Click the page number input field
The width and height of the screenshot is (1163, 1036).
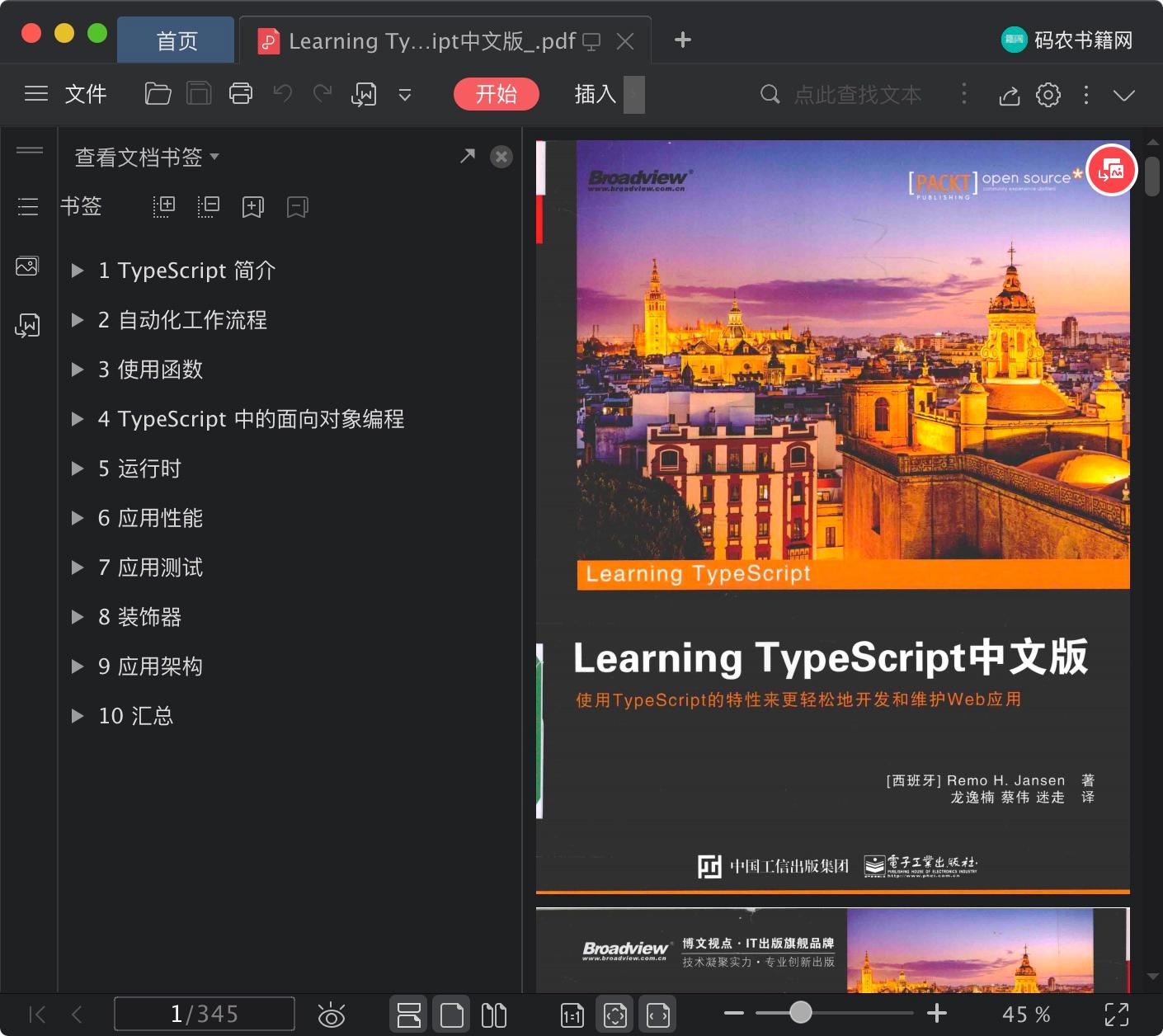click(205, 1014)
